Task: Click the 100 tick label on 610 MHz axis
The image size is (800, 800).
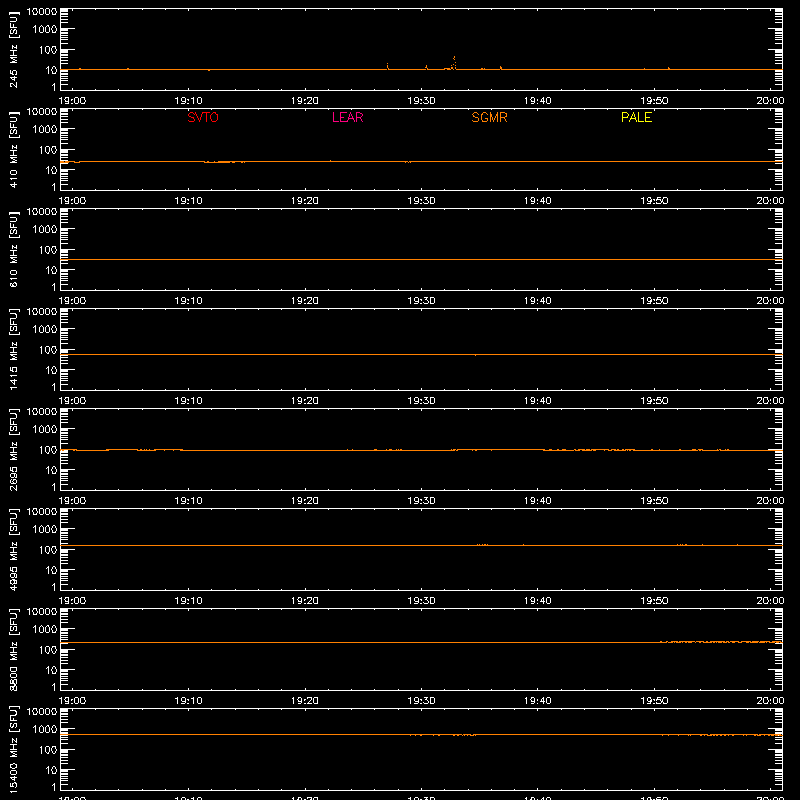Action: click(48, 250)
